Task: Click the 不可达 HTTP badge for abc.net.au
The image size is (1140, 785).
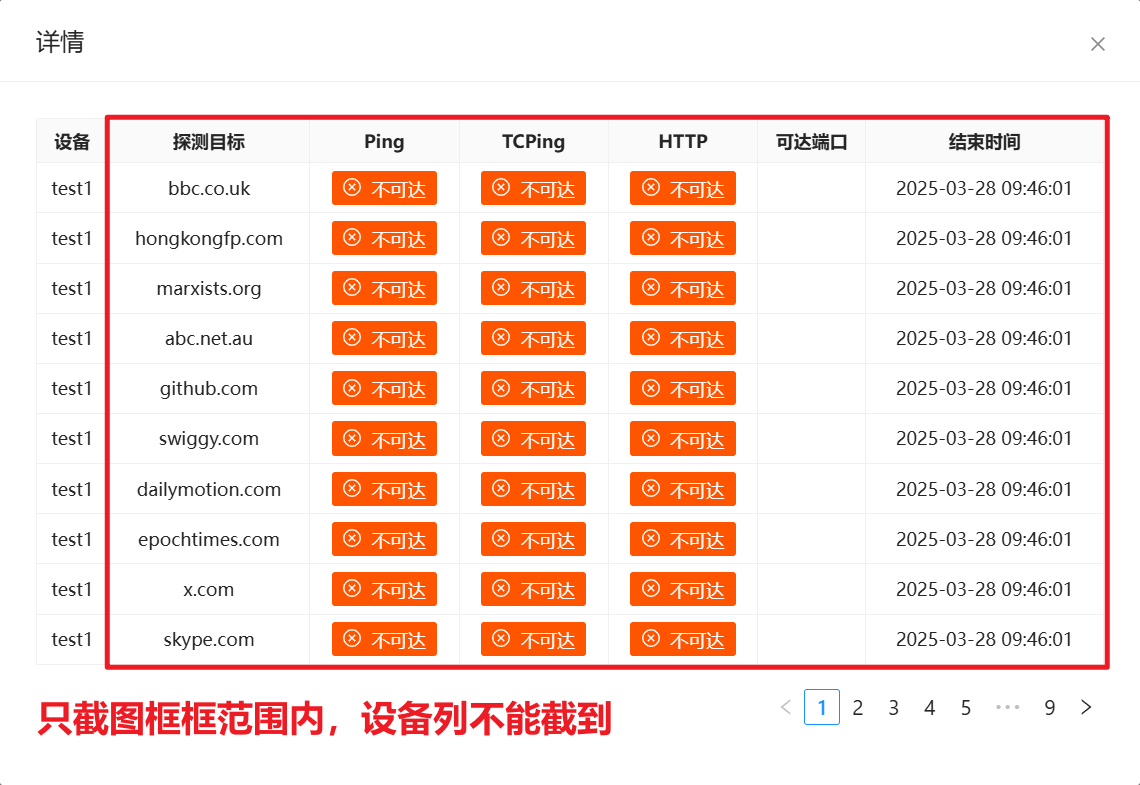Action: pos(682,338)
